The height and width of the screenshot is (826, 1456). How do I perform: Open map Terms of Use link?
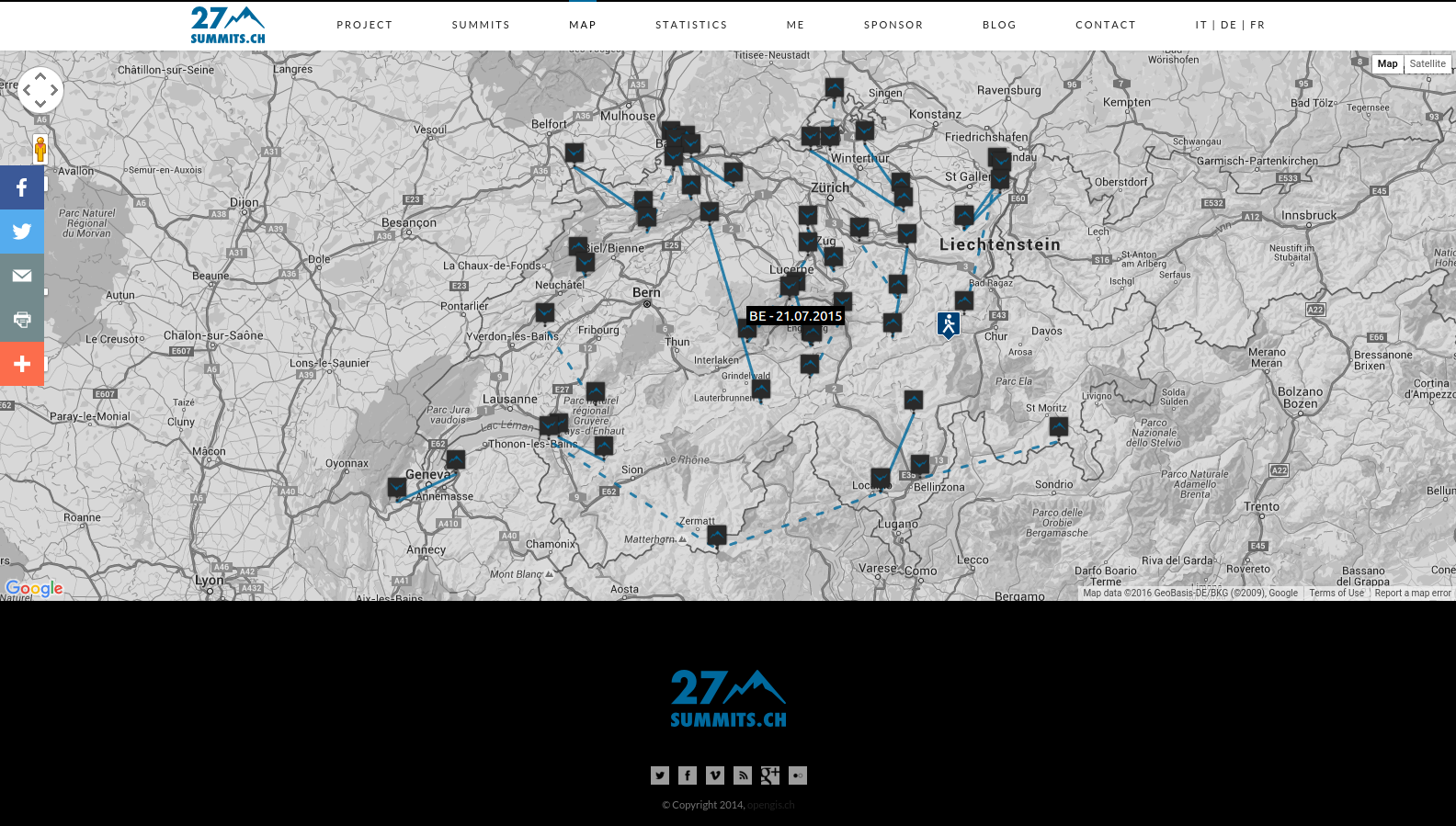[x=1337, y=594]
